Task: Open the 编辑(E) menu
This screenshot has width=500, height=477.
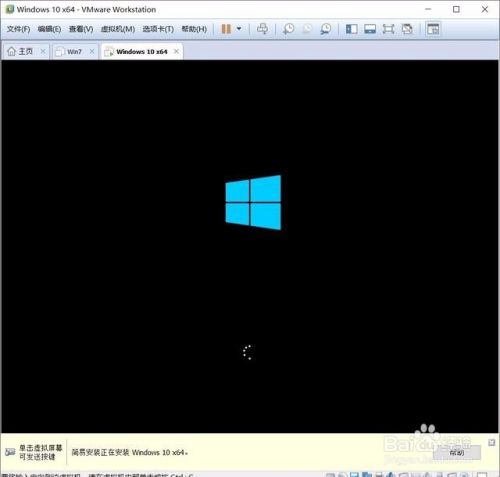Action: tap(49, 29)
